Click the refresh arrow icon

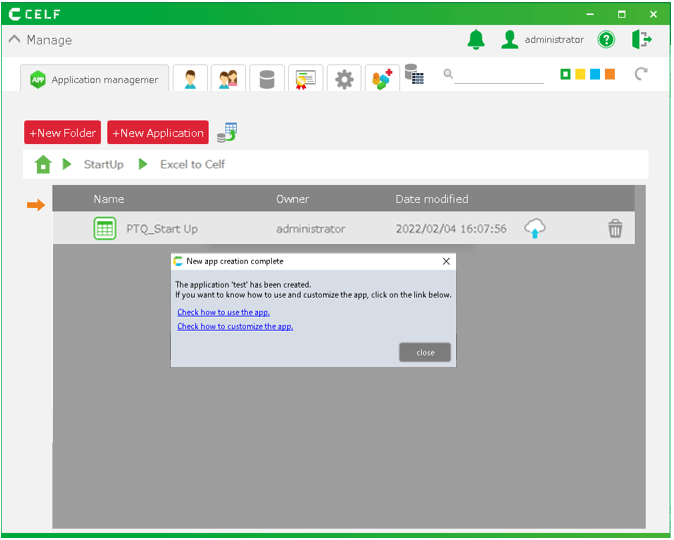tap(641, 74)
